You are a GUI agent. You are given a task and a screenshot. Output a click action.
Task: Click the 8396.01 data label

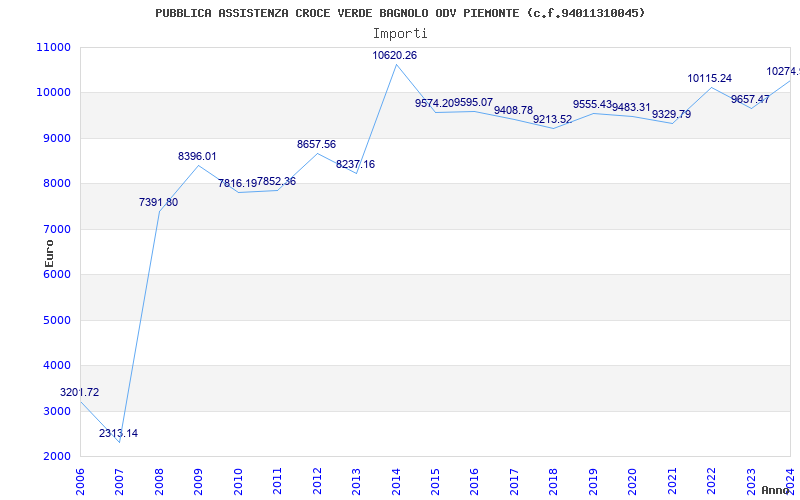coord(197,157)
